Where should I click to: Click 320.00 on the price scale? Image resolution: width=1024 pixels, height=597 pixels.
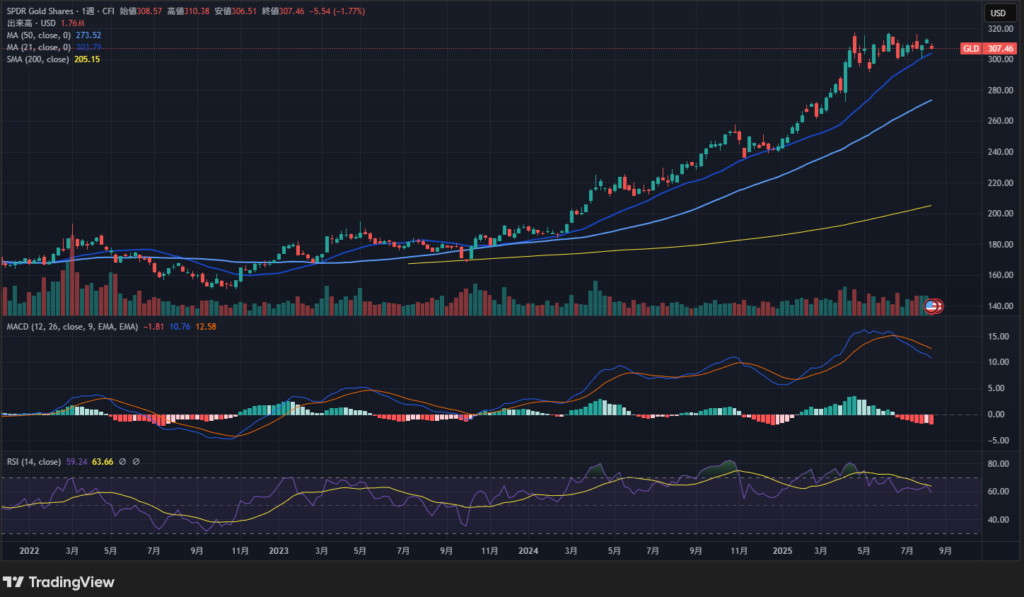(x=1000, y=29)
